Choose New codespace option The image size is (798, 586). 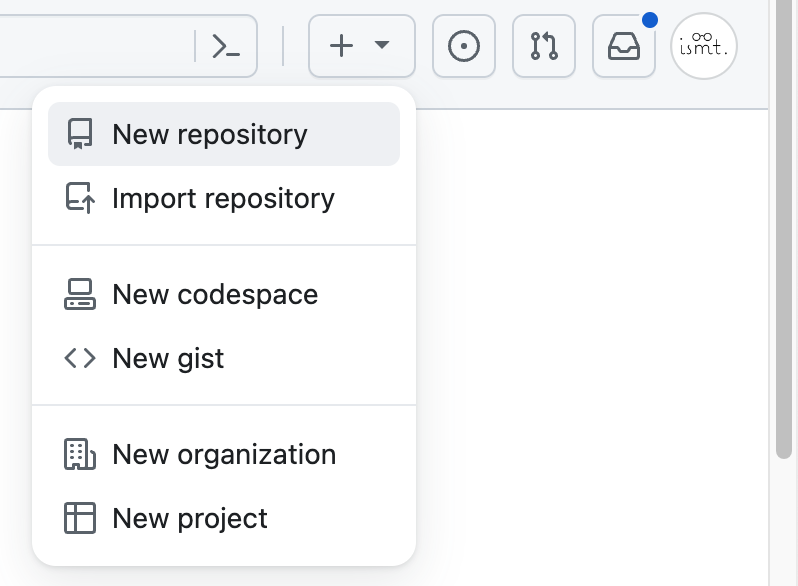tap(224, 294)
